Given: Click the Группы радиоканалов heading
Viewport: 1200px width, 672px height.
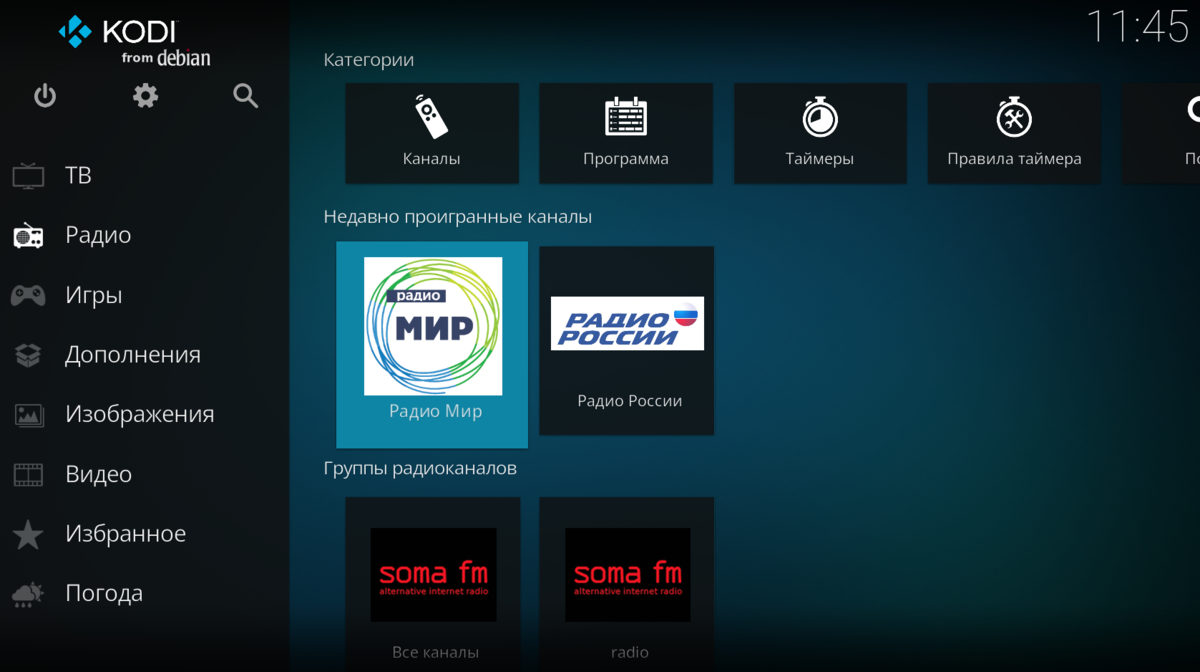Looking at the screenshot, I should click(420, 468).
